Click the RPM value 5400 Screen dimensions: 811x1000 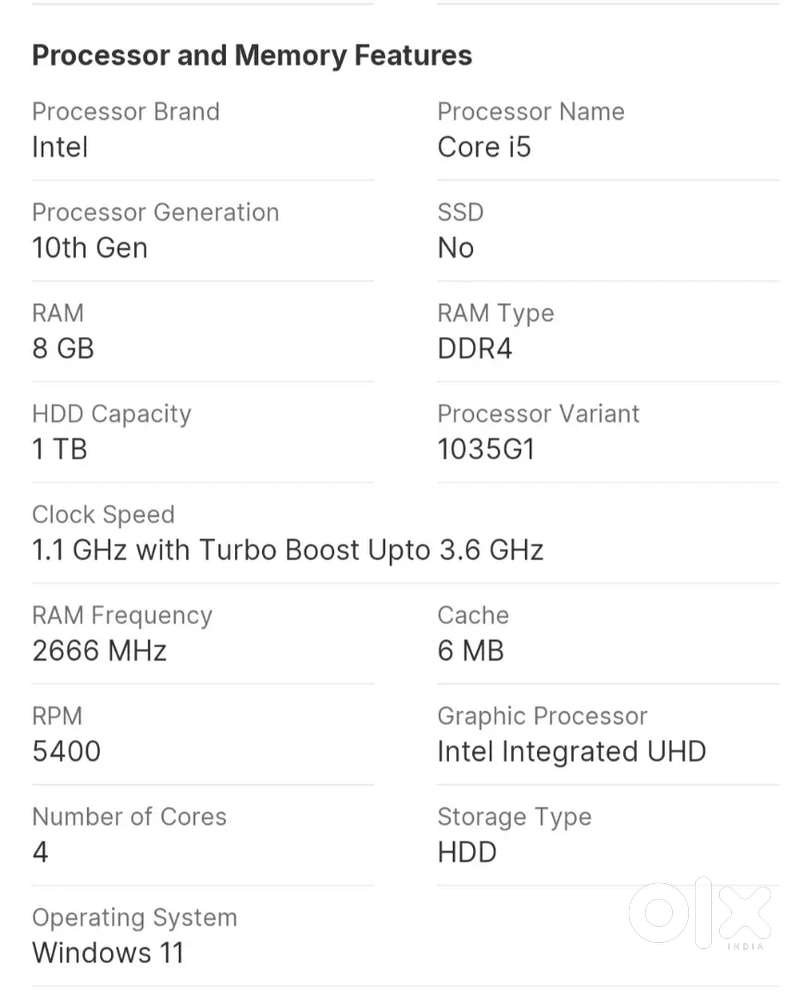coord(66,752)
